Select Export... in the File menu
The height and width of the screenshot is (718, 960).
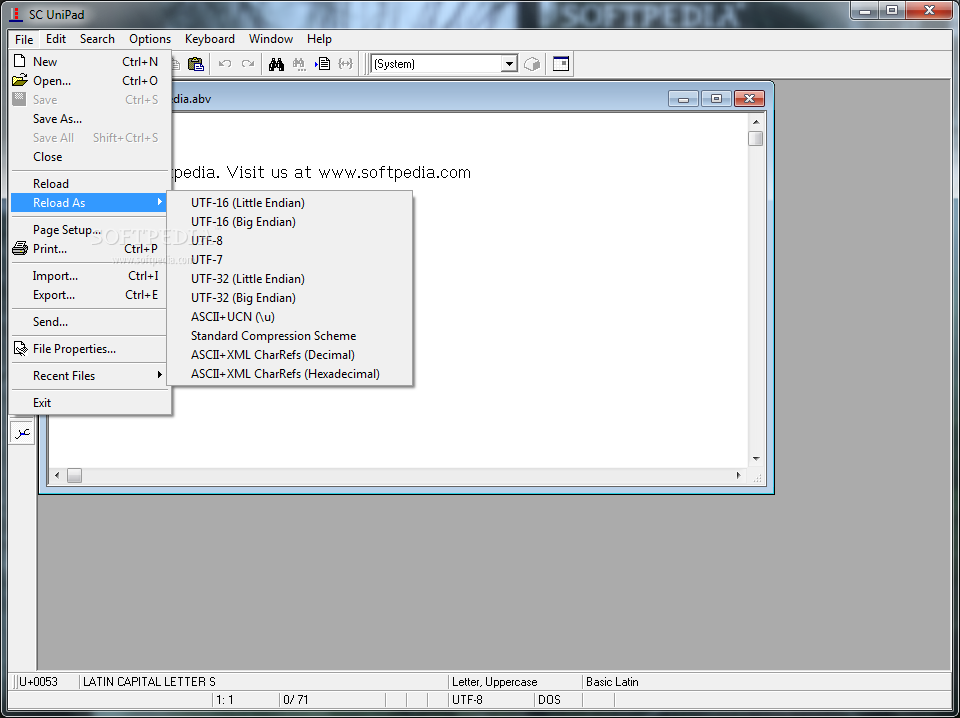tap(90, 294)
